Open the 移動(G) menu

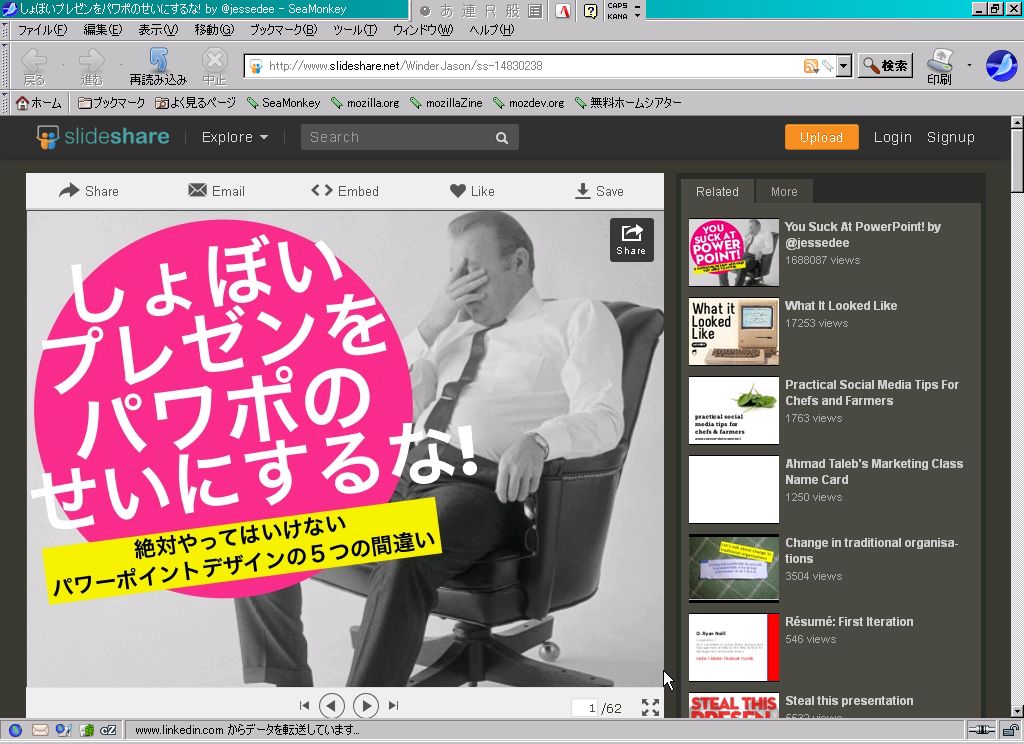(214, 30)
